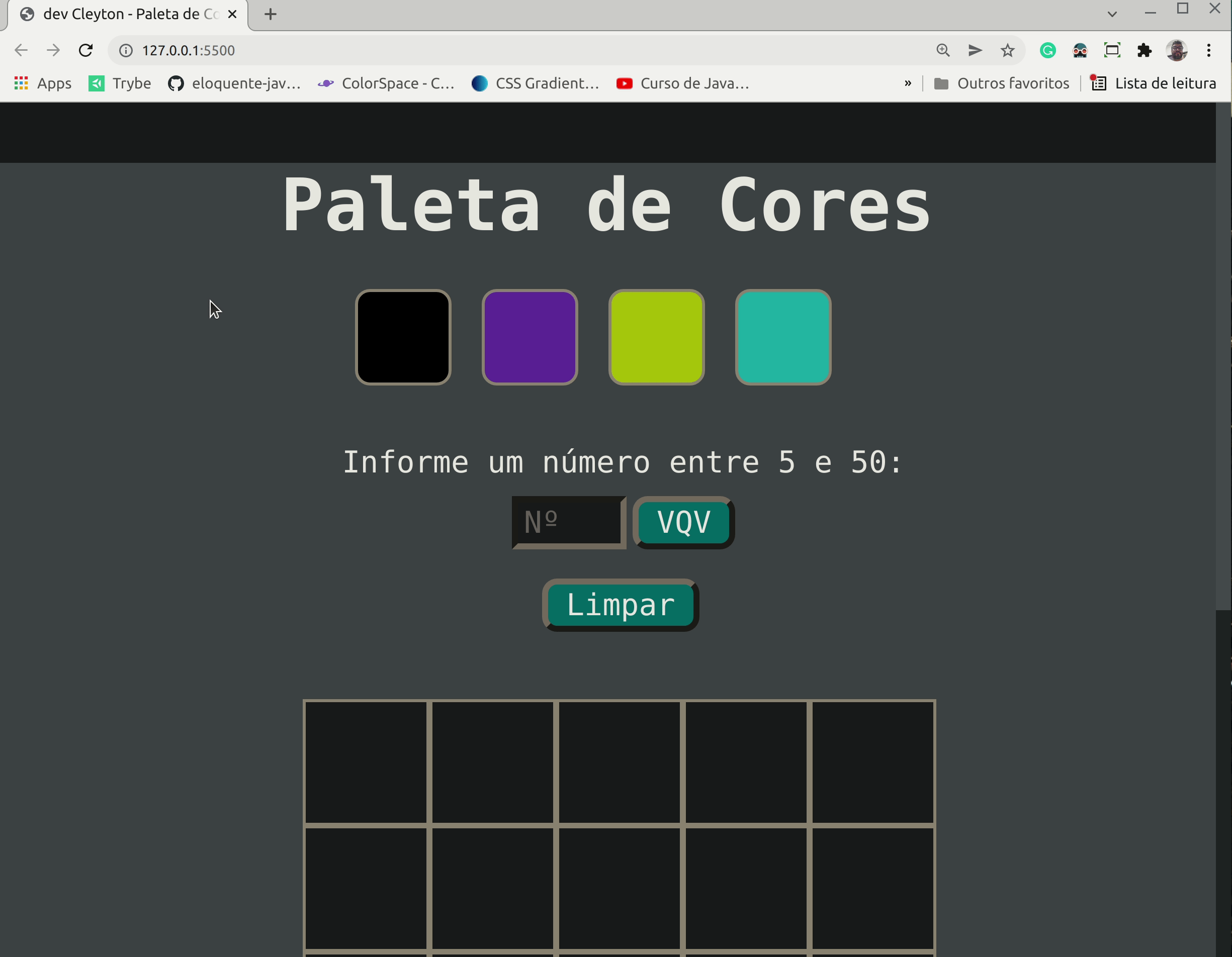Click the Limpar button
Image resolution: width=1232 pixels, height=957 pixels.
620,605
